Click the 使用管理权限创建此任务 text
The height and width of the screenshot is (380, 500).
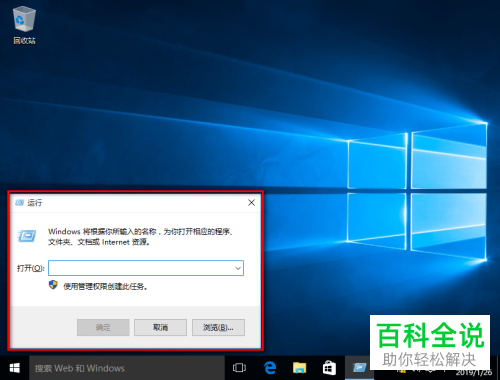105,286
